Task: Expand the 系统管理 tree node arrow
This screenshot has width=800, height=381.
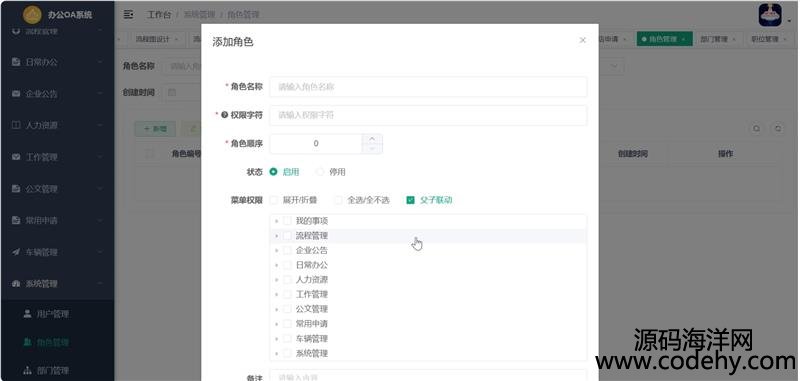Action: point(277,353)
